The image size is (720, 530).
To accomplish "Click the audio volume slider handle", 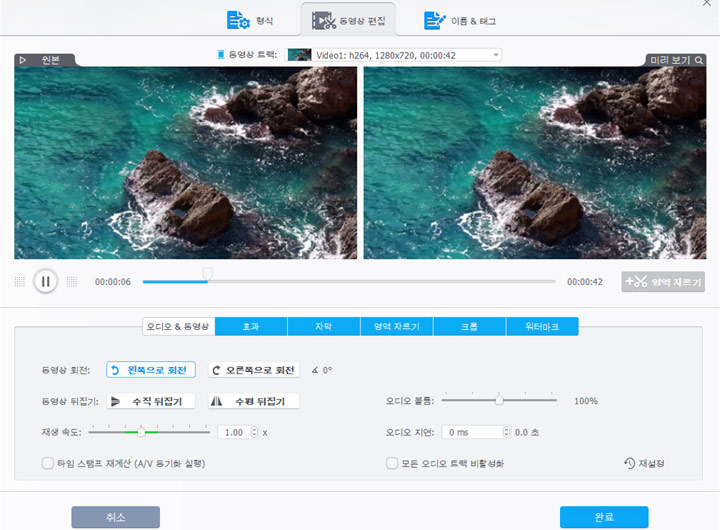I will coord(499,400).
